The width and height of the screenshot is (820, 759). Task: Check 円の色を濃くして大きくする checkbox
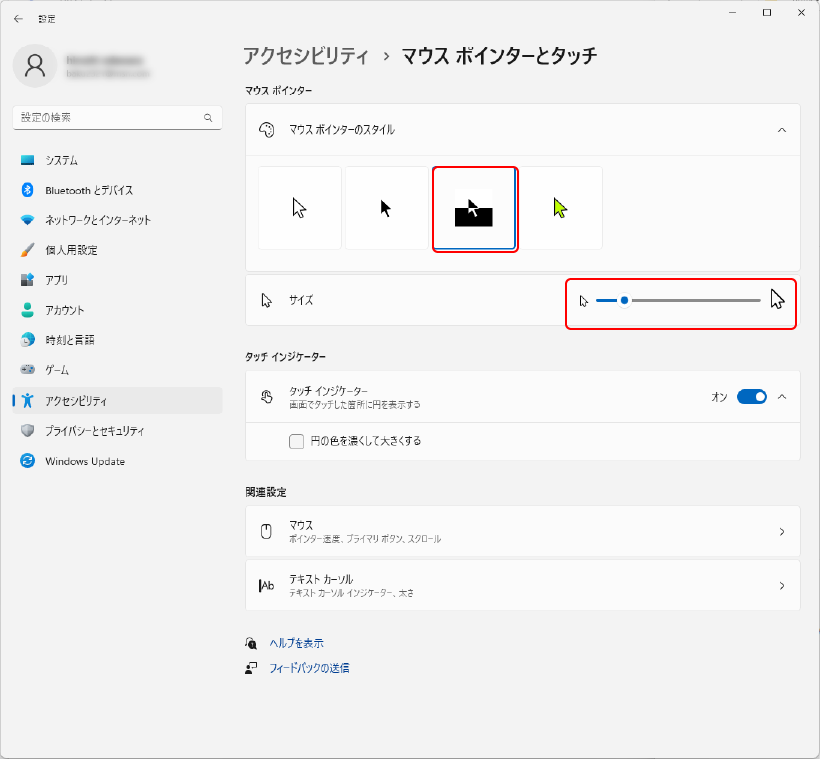click(x=296, y=441)
